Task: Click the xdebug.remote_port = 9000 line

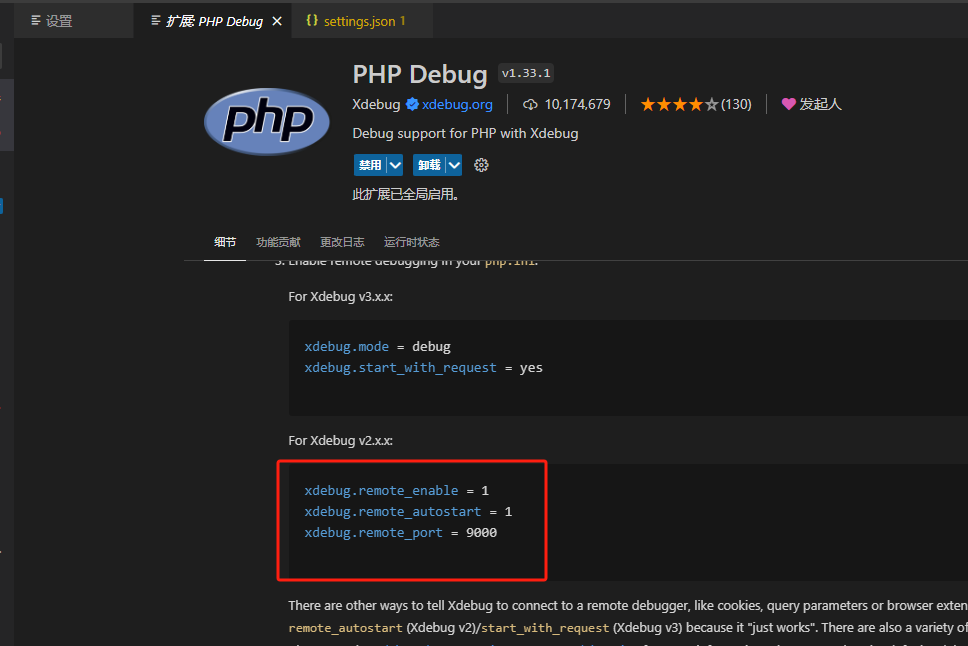Action: tap(401, 532)
